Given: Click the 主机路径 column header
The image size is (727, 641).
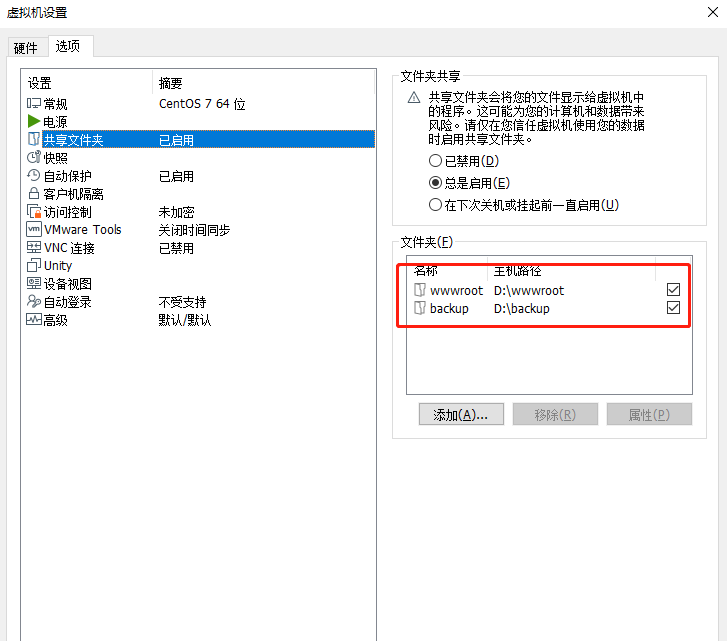Looking at the screenshot, I should click(571, 270).
